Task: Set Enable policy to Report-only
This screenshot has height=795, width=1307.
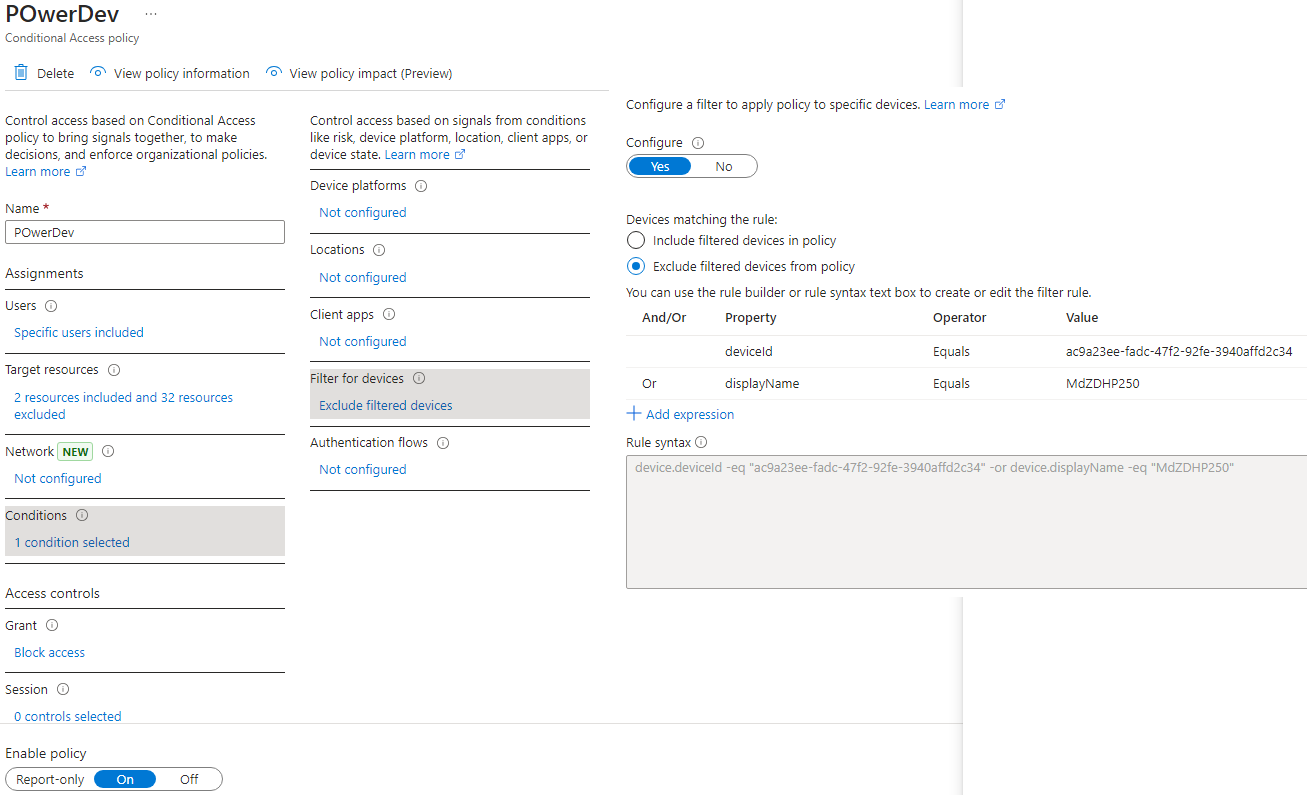Action: click(50, 780)
